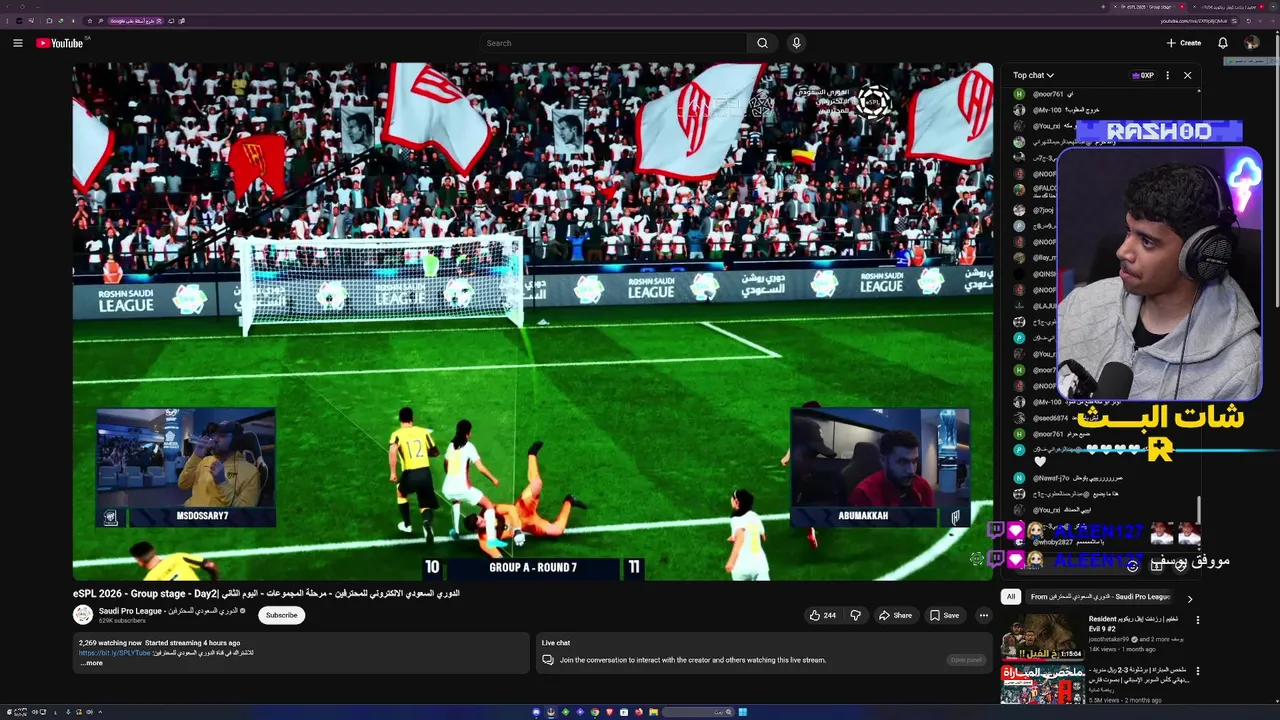Open the Windows Start button on taskbar
This screenshot has height=720, width=1280.
pyautogui.click(x=743, y=712)
